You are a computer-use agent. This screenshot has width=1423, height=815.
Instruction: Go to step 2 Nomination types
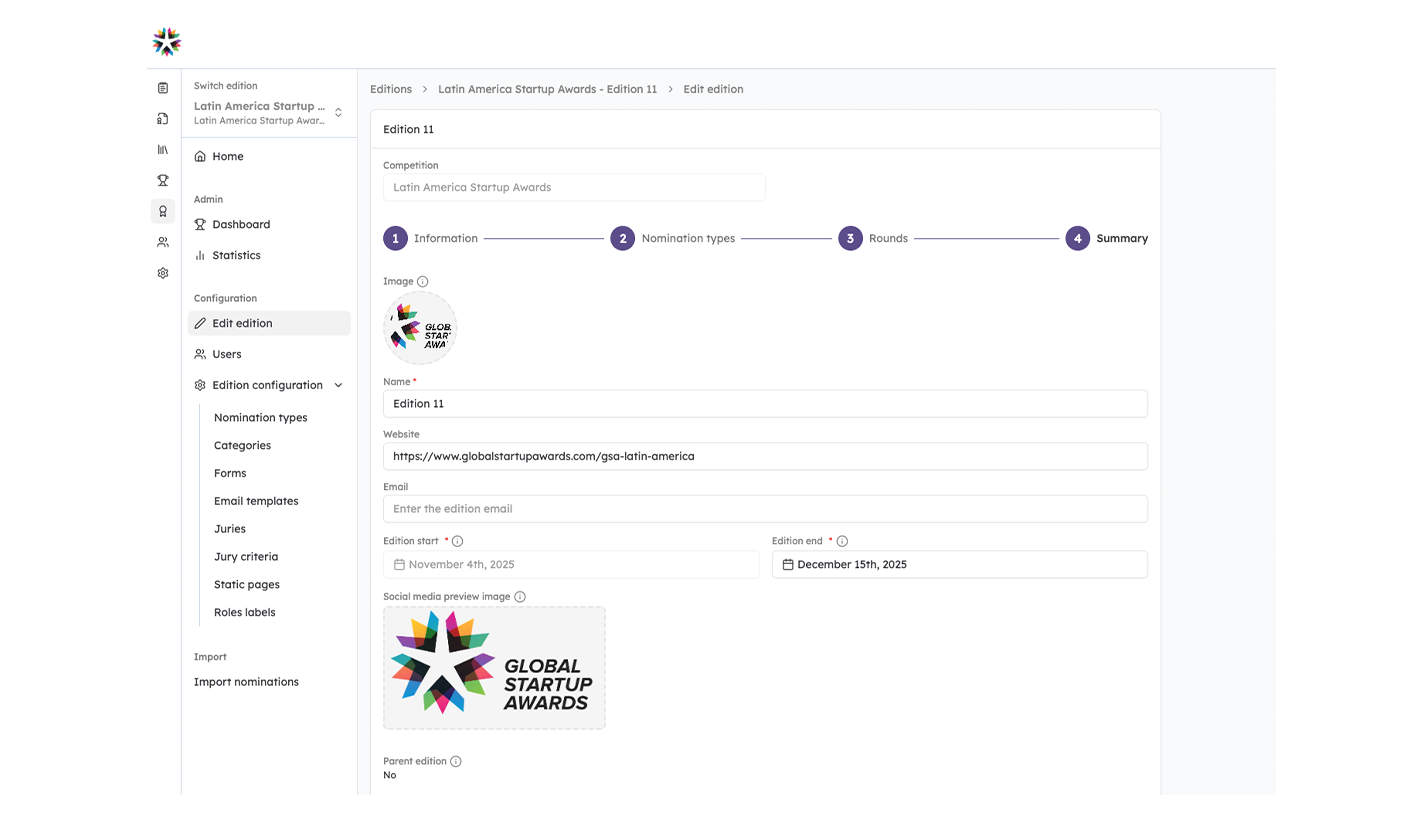(673, 239)
